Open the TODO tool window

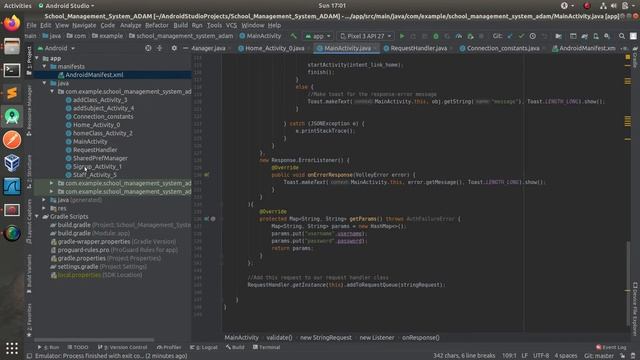[x=78, y=347]
